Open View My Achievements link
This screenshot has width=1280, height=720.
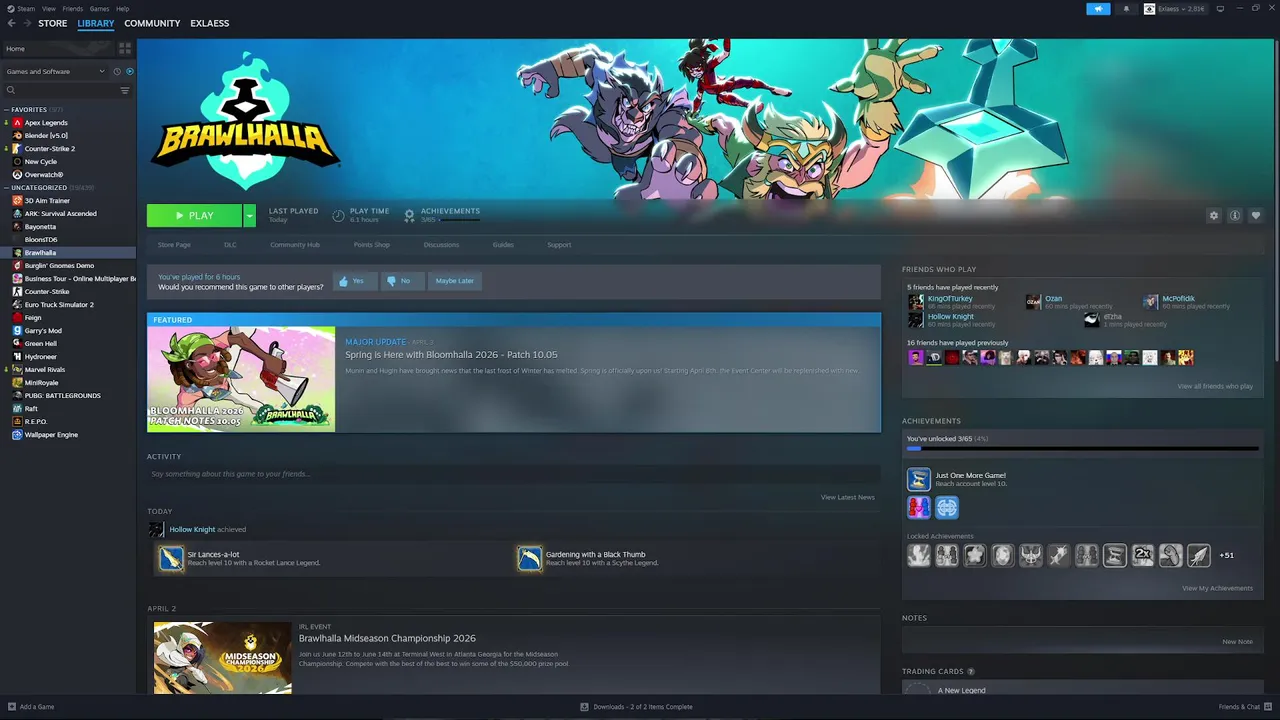pos(1217,588)
